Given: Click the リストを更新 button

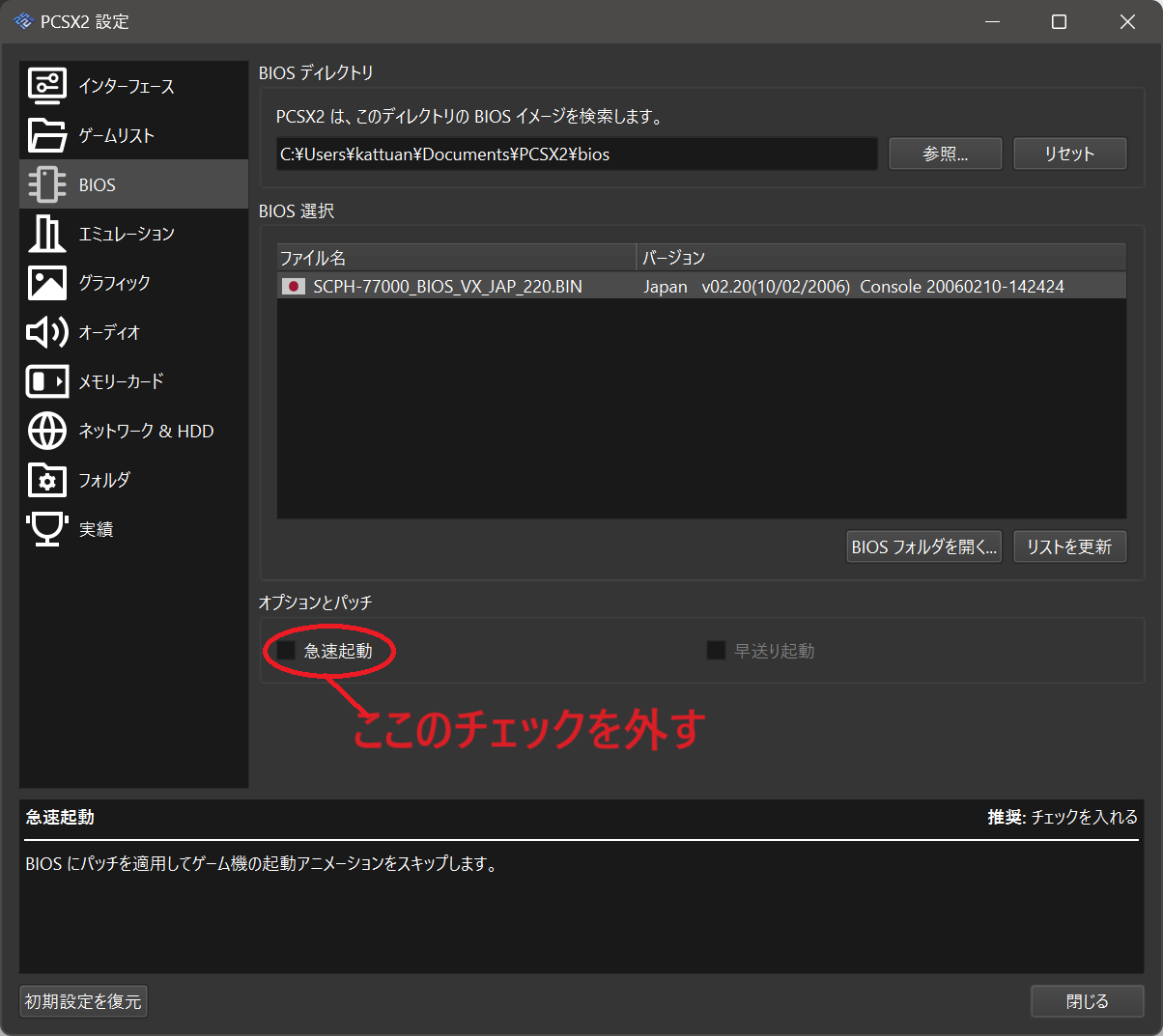Looking at the screenshot, I should point(1069,546).
